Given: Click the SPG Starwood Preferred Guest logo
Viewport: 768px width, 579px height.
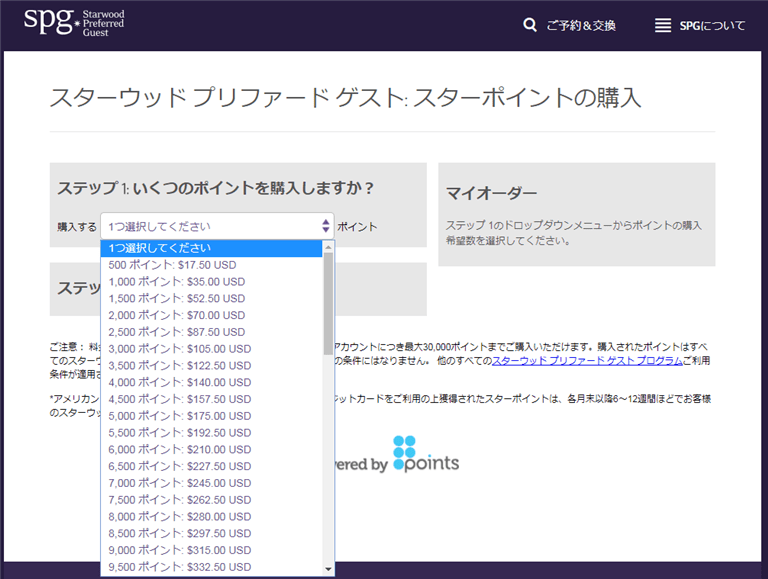Looking at the screenshot, I should pyautogui.click(x=74, y=22).
